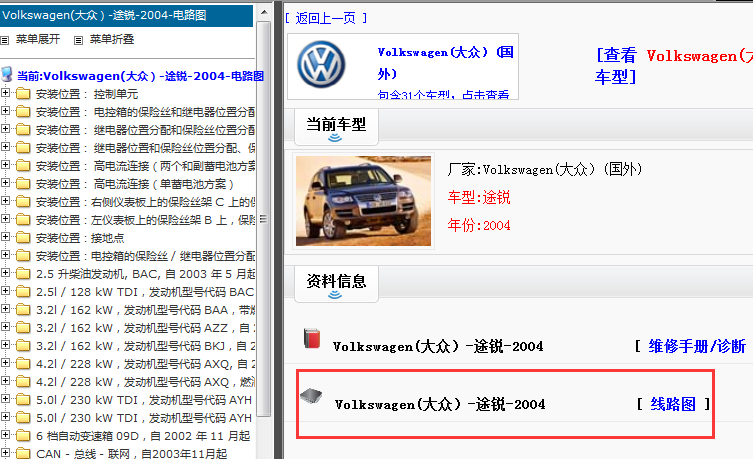Expand the CAN - 总线 - 联网 node
Viewport: 753px width, 459px height.
coord(5,452)
